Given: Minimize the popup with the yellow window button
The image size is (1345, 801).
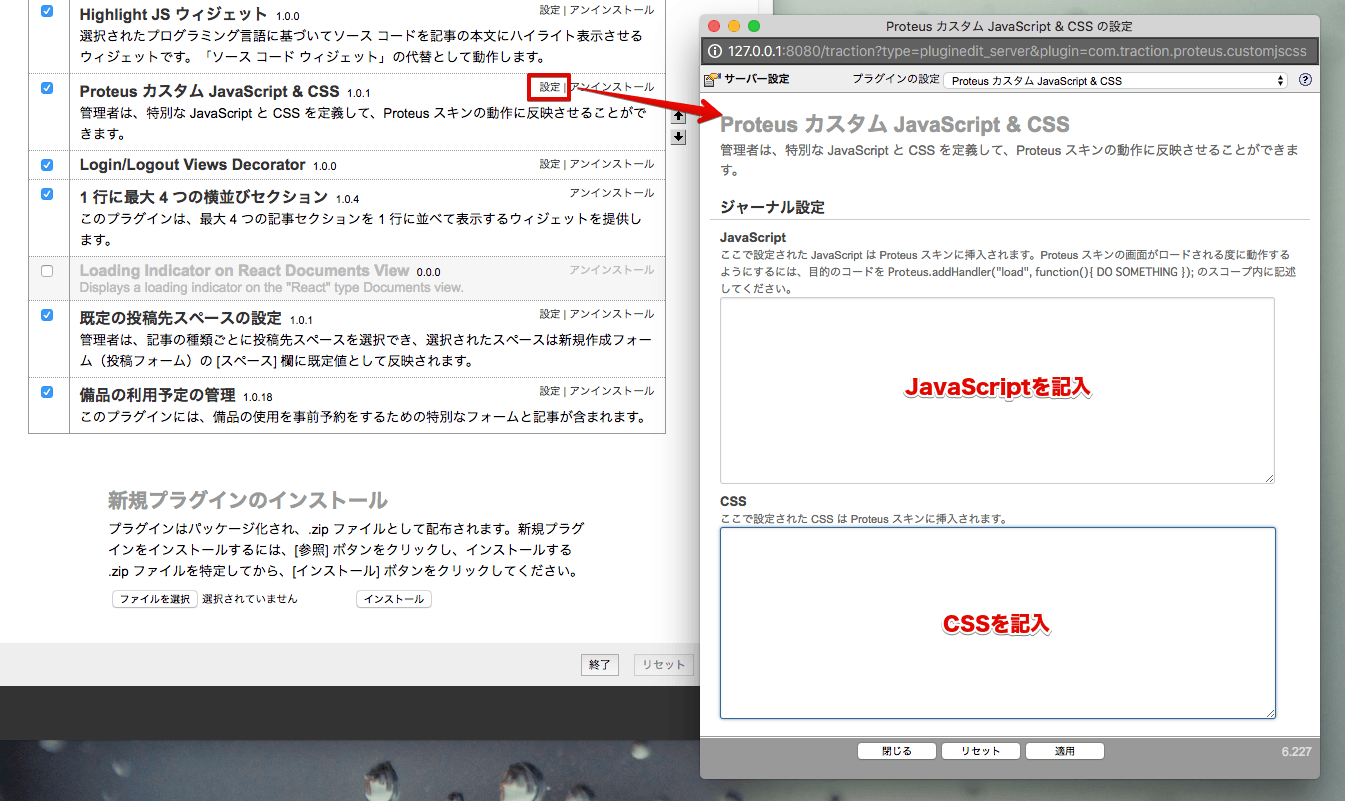Looking at the screenshot, I should [734, 26].
